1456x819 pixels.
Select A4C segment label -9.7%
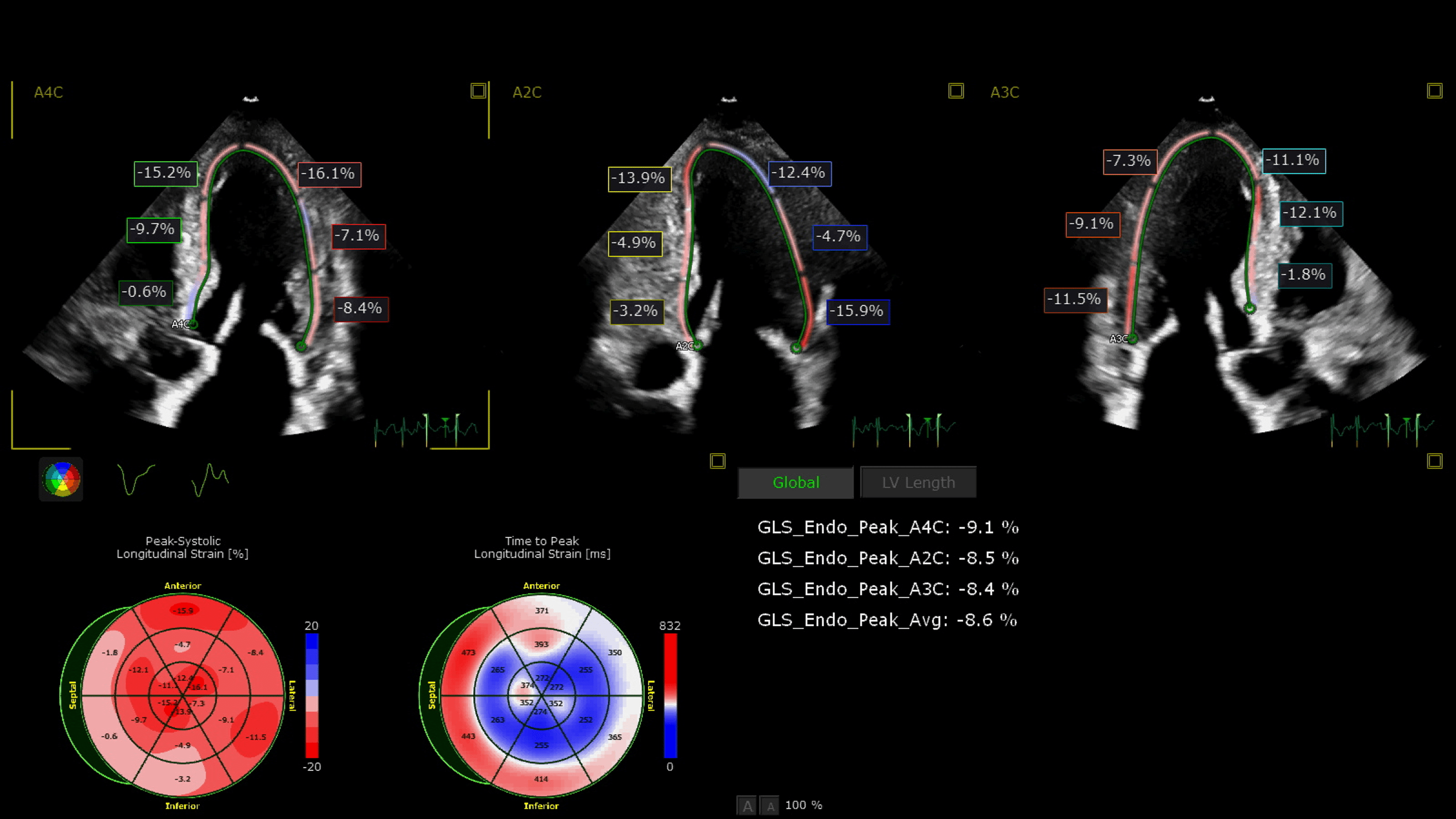[154, 230]
